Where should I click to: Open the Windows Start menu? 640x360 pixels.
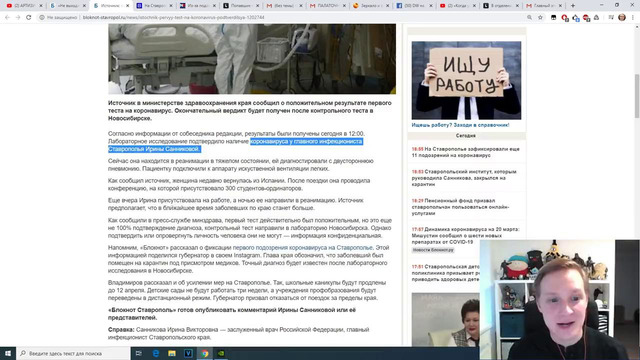point(8,353)
